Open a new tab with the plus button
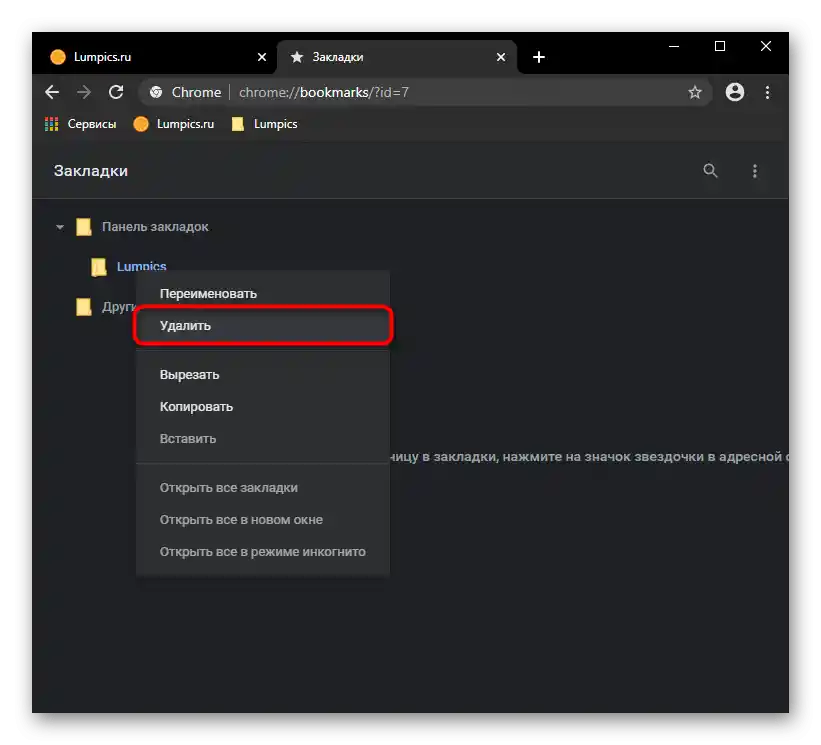 click(x=539, y=57)
